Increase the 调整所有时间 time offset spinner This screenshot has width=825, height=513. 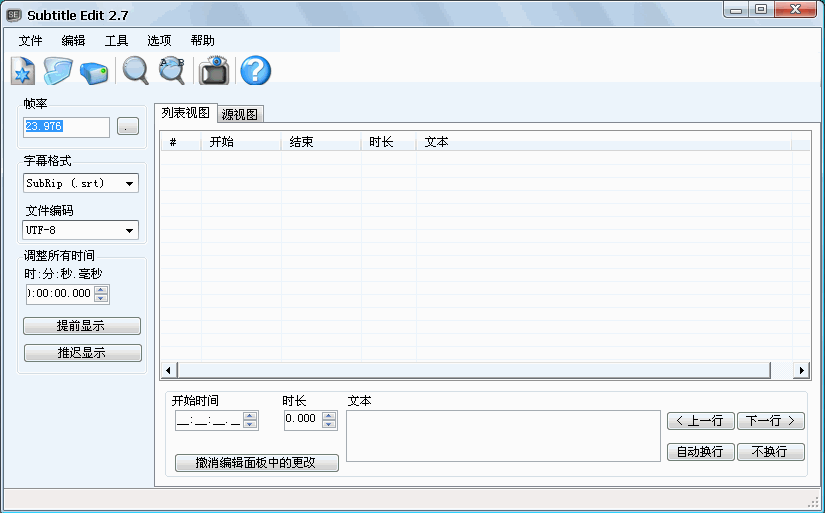pyautogui.click(x=101, y=289)
